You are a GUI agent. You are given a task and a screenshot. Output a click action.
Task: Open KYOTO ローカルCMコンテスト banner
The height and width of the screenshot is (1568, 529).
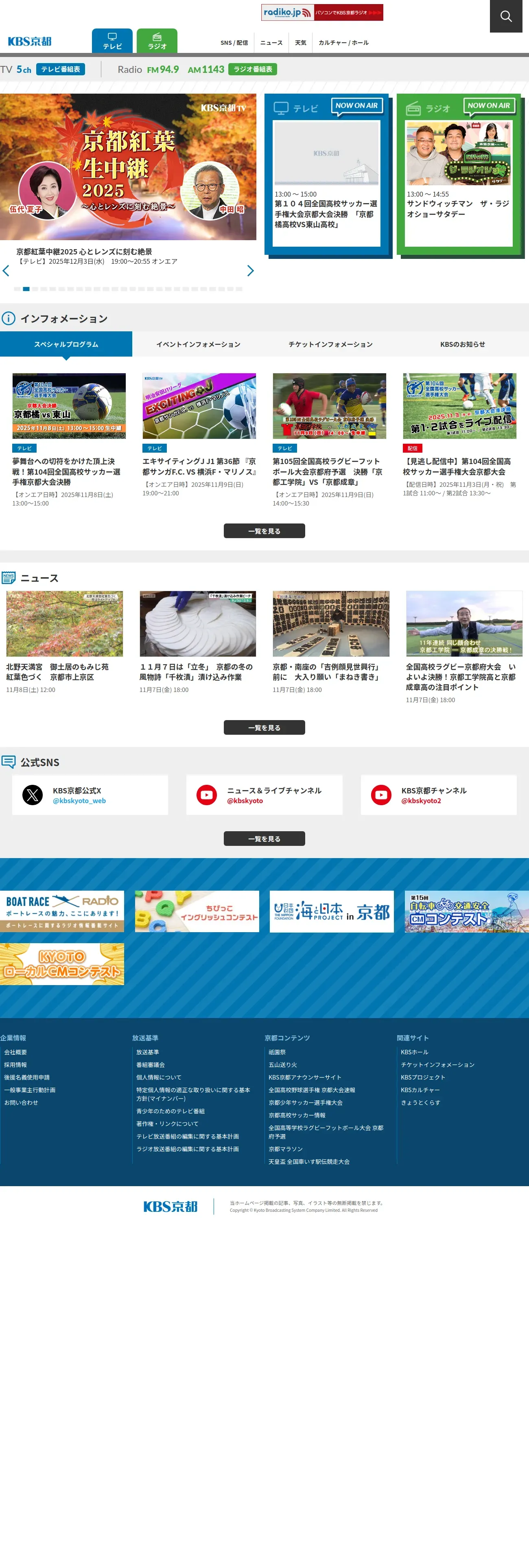click(x=62, y=964)
